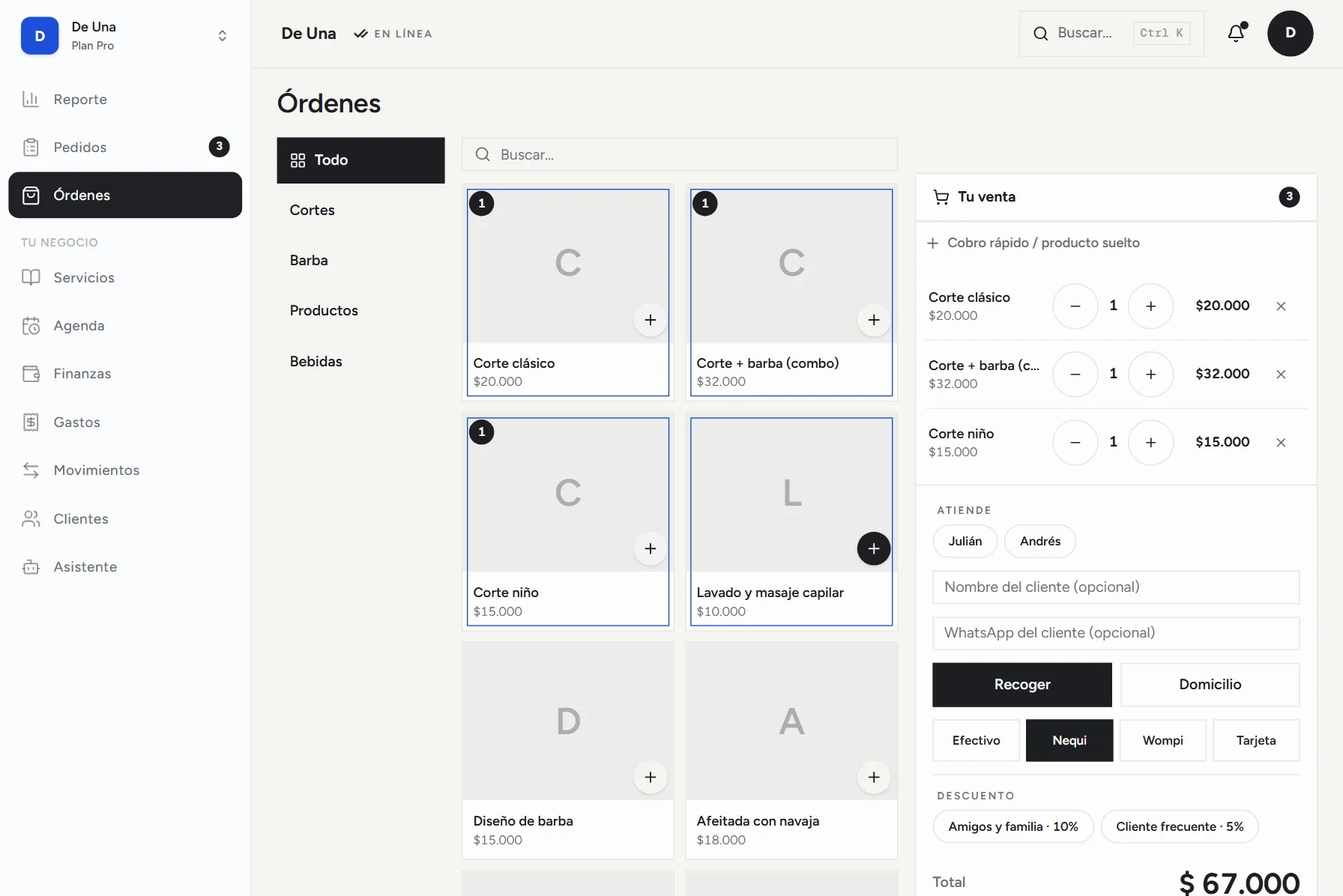Filter by Barba category
The width and height of the screenshot is (1343, 896).
tap(360, 261)
